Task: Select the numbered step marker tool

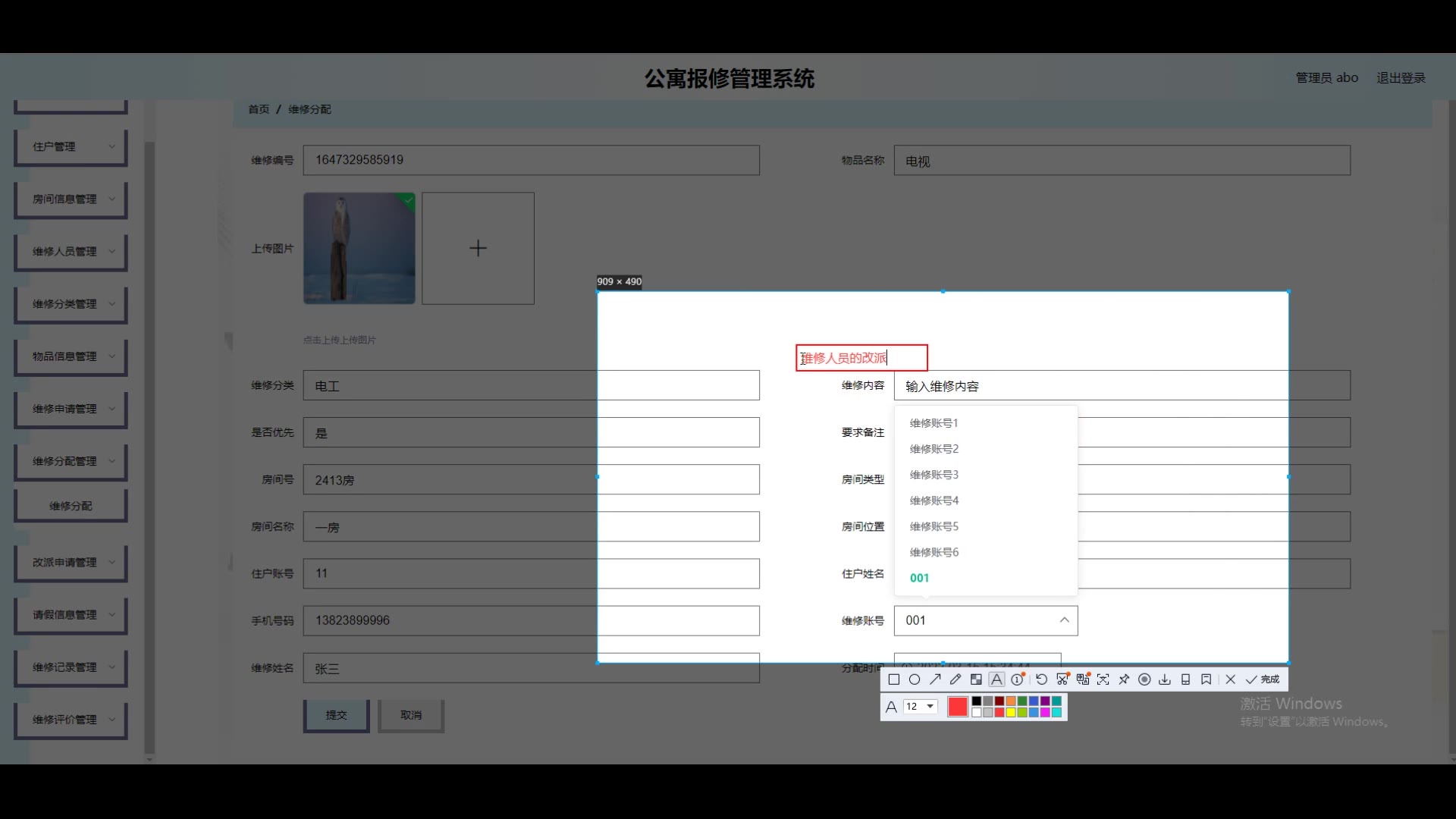Action: click(1018, 679)
